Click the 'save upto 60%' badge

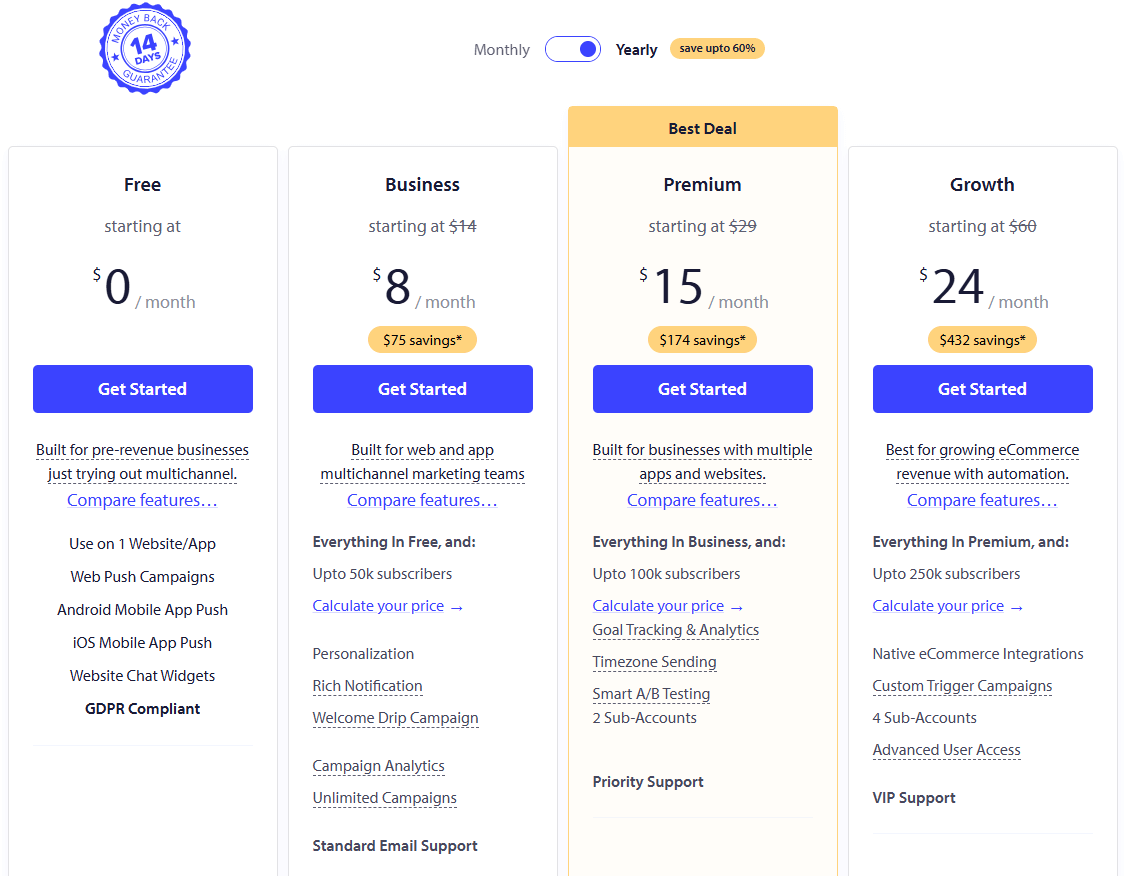[717, 48]
